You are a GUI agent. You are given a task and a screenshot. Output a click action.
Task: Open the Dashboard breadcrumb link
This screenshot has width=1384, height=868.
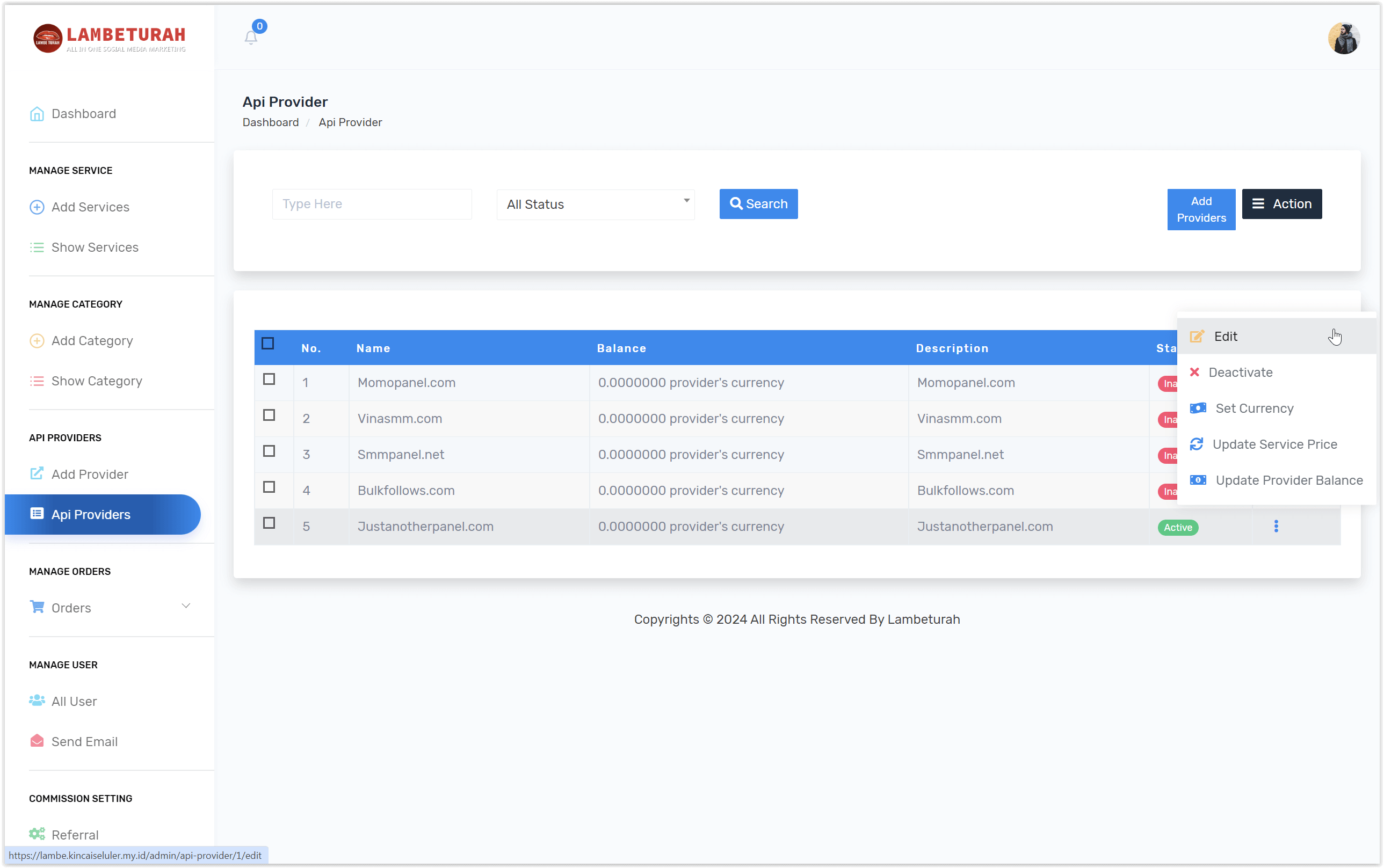tap(270, 122)
